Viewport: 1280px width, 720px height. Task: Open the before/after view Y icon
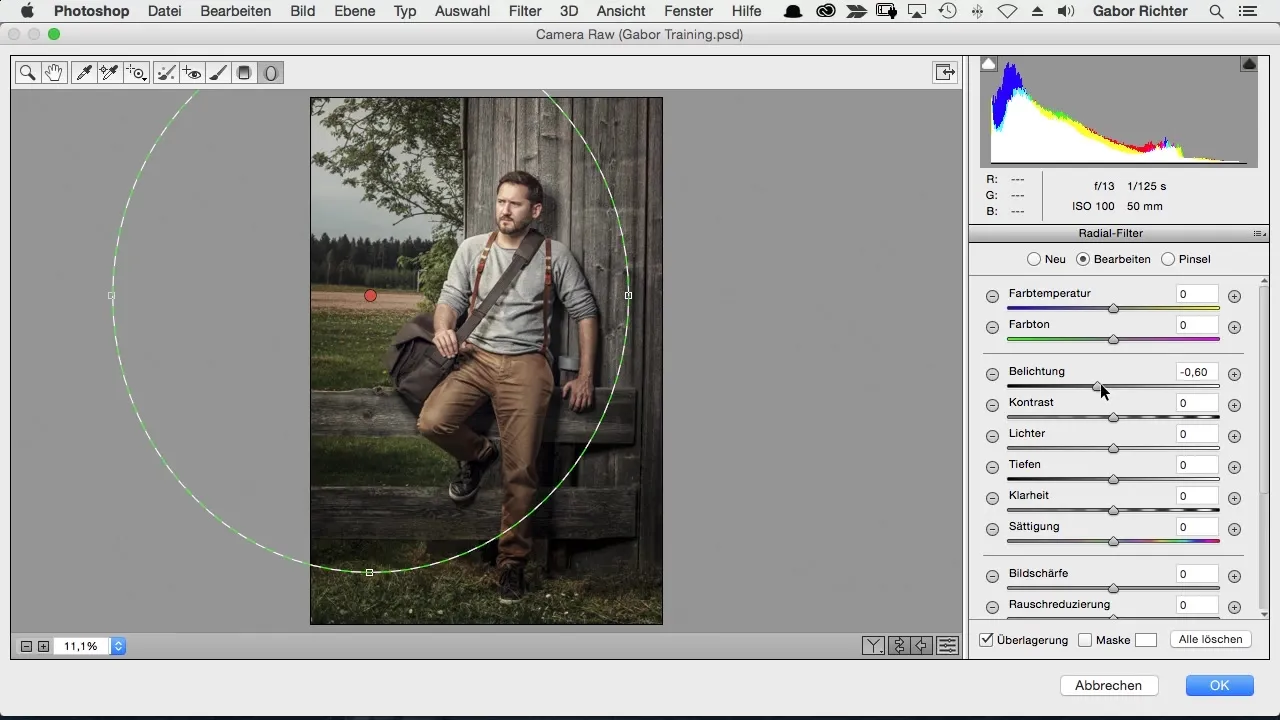click(874, 645)
